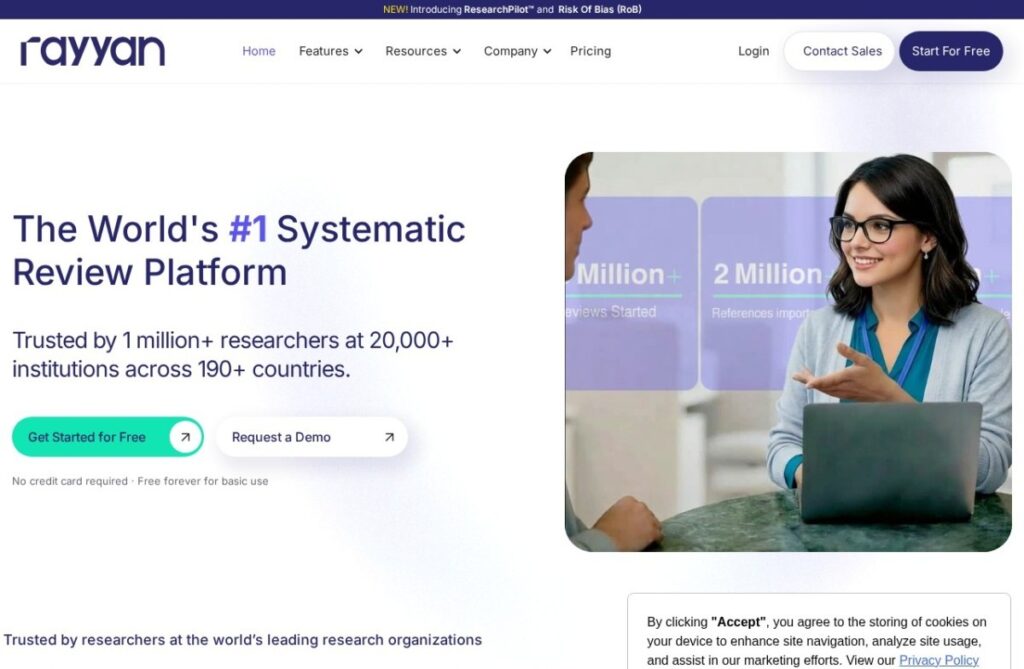
Task: Expand the Company dropdown chevron
Action: coord(547,52)
